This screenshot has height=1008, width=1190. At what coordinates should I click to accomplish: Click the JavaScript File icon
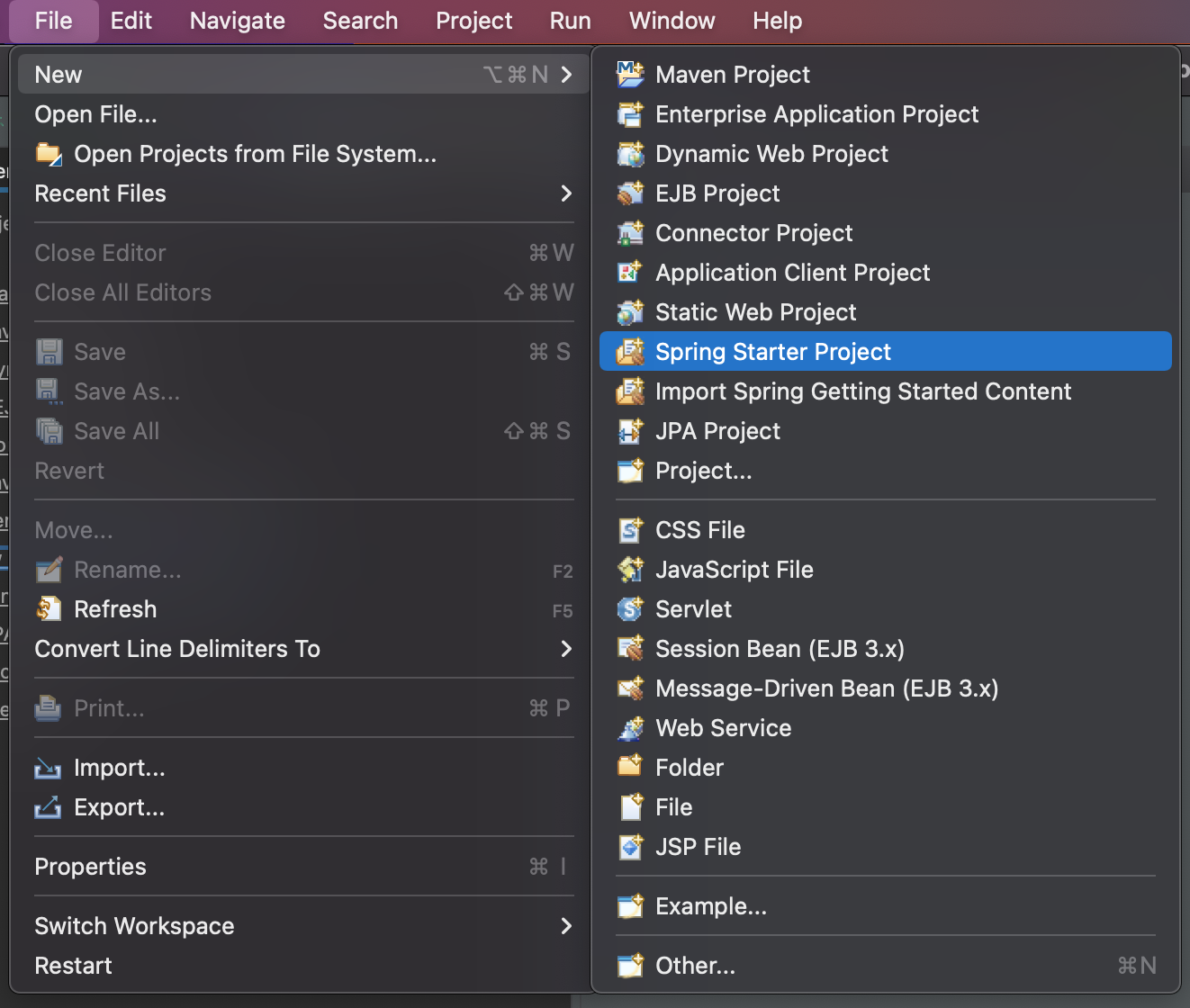[x=630, y=569]
